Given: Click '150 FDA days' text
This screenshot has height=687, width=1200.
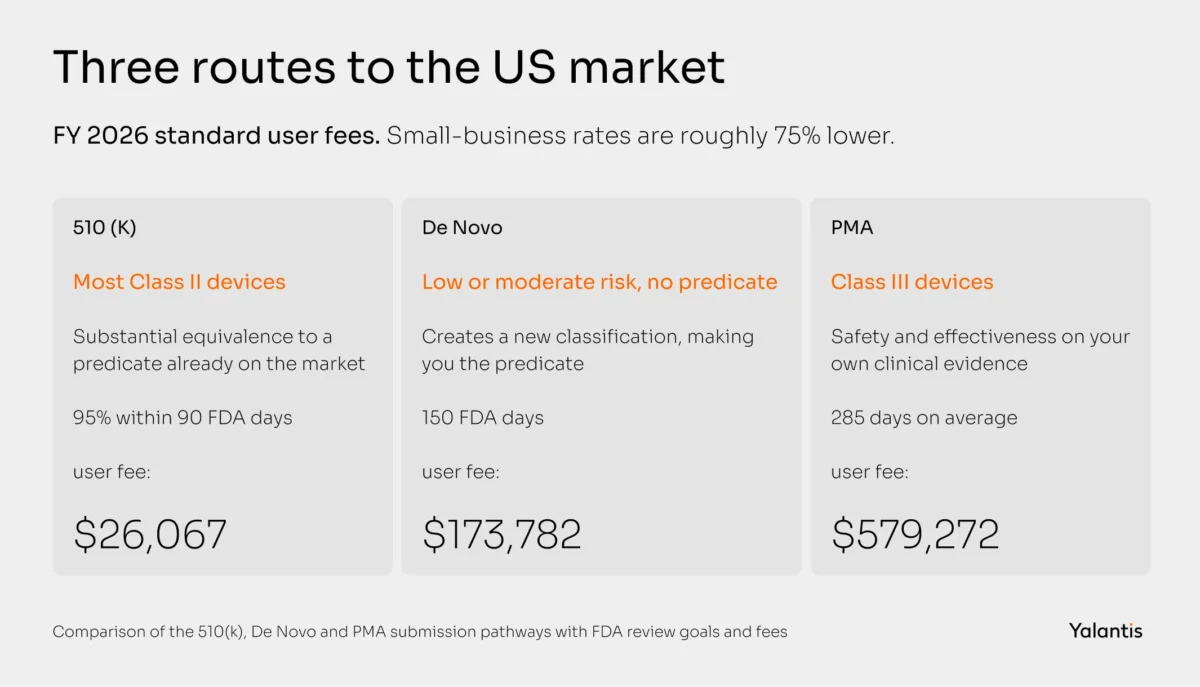Looking at the screenshot, I should (x=483, y=417).
